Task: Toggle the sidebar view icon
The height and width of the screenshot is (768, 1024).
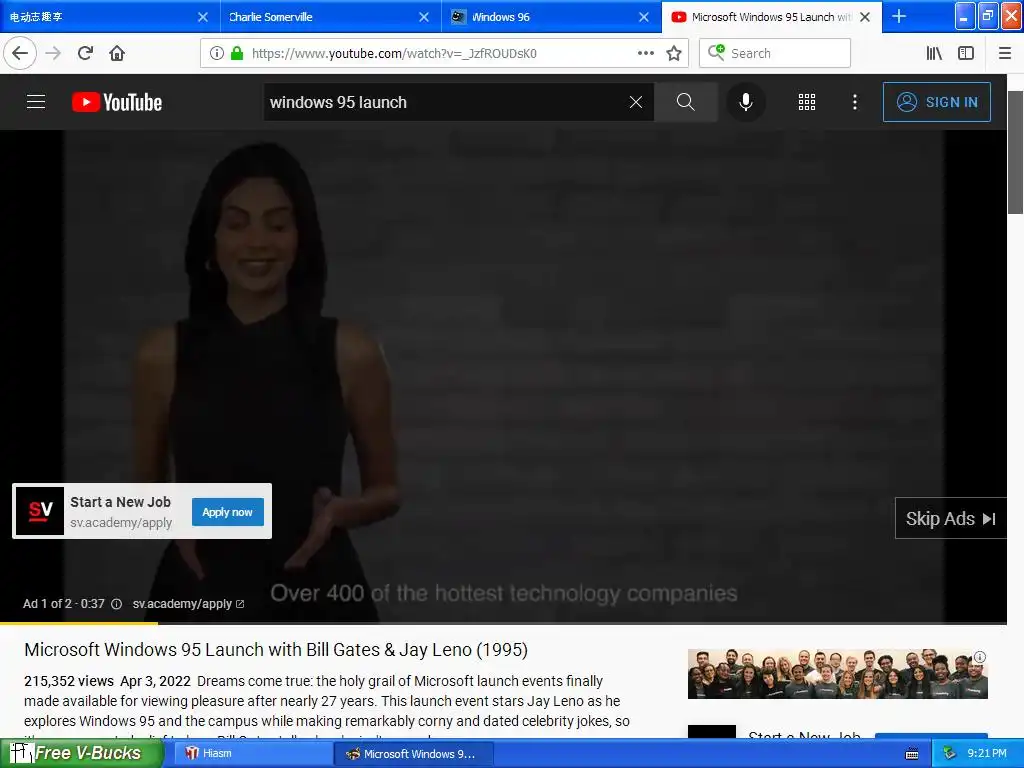Action: tap(966, 54)
